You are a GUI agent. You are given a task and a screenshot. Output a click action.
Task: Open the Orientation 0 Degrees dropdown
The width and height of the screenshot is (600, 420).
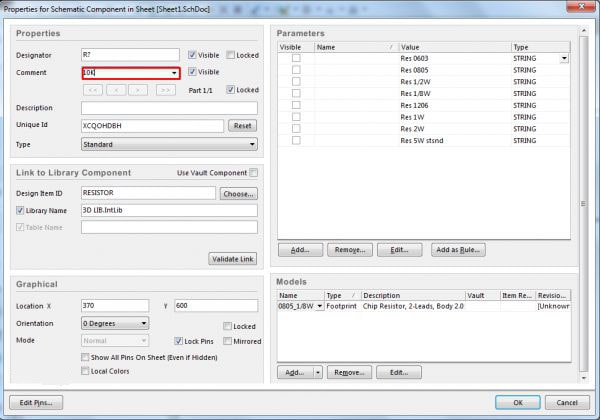(115, 323)
